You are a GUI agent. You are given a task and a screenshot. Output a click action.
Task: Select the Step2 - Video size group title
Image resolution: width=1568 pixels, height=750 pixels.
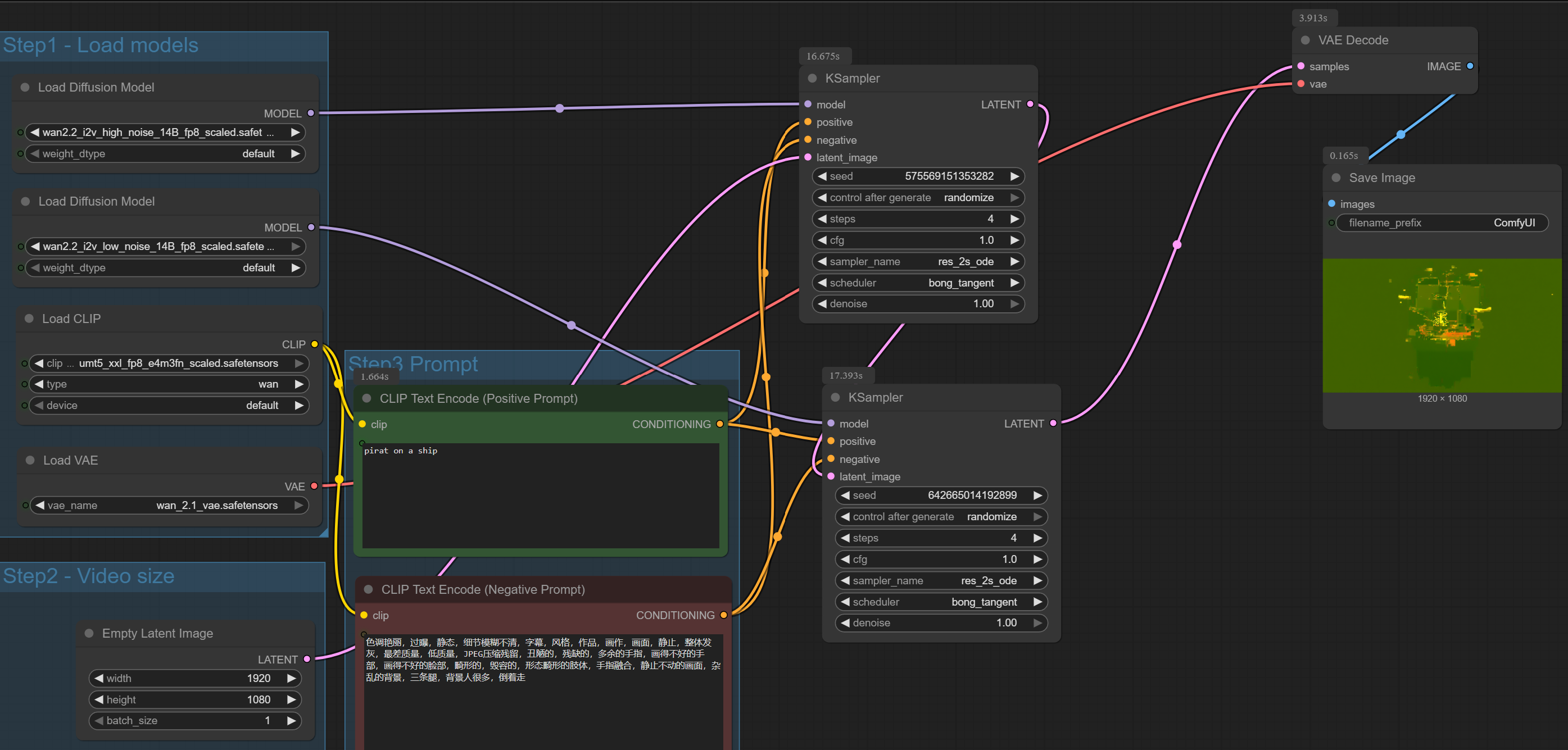tap(89, 576)
